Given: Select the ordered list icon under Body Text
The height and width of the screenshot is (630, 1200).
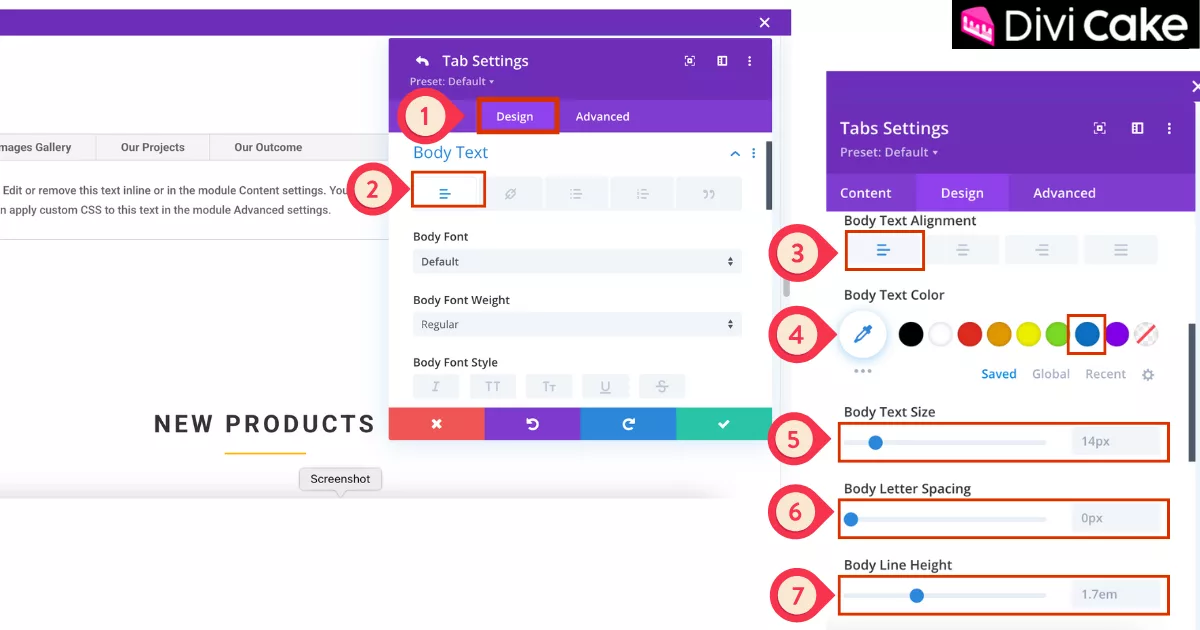Looking at the screenshot, I should (x=642, y=193).
